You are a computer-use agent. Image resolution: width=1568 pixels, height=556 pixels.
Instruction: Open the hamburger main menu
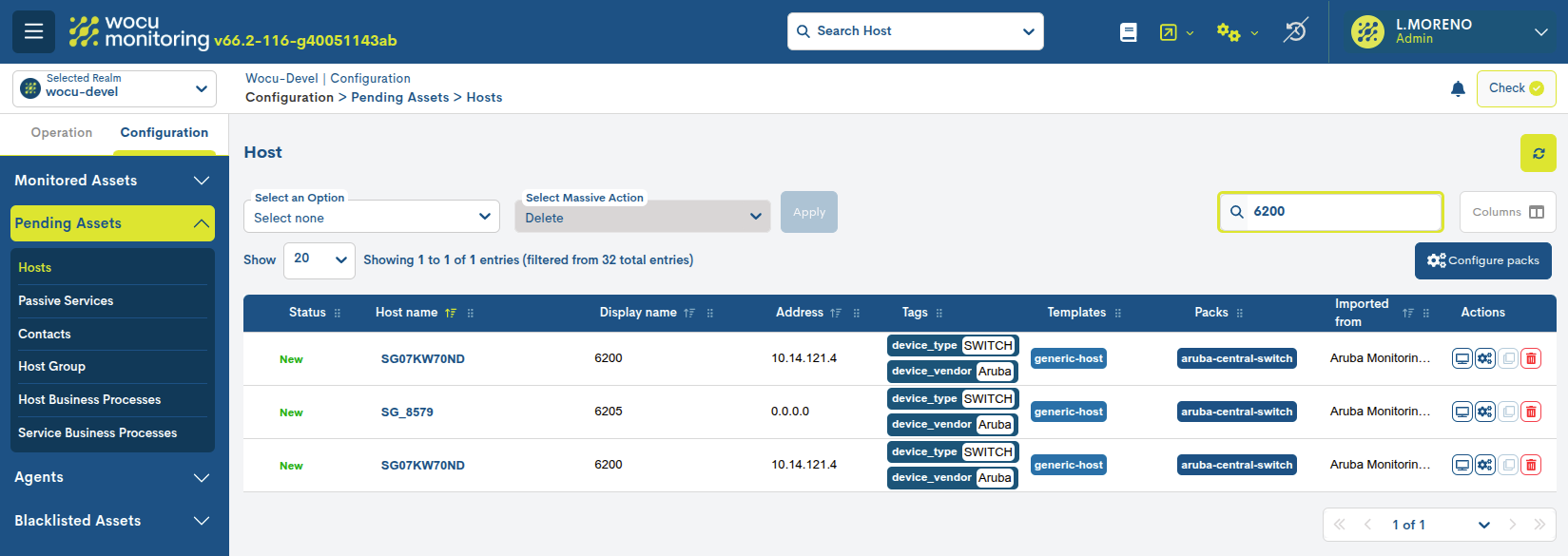tap(33, 31)
